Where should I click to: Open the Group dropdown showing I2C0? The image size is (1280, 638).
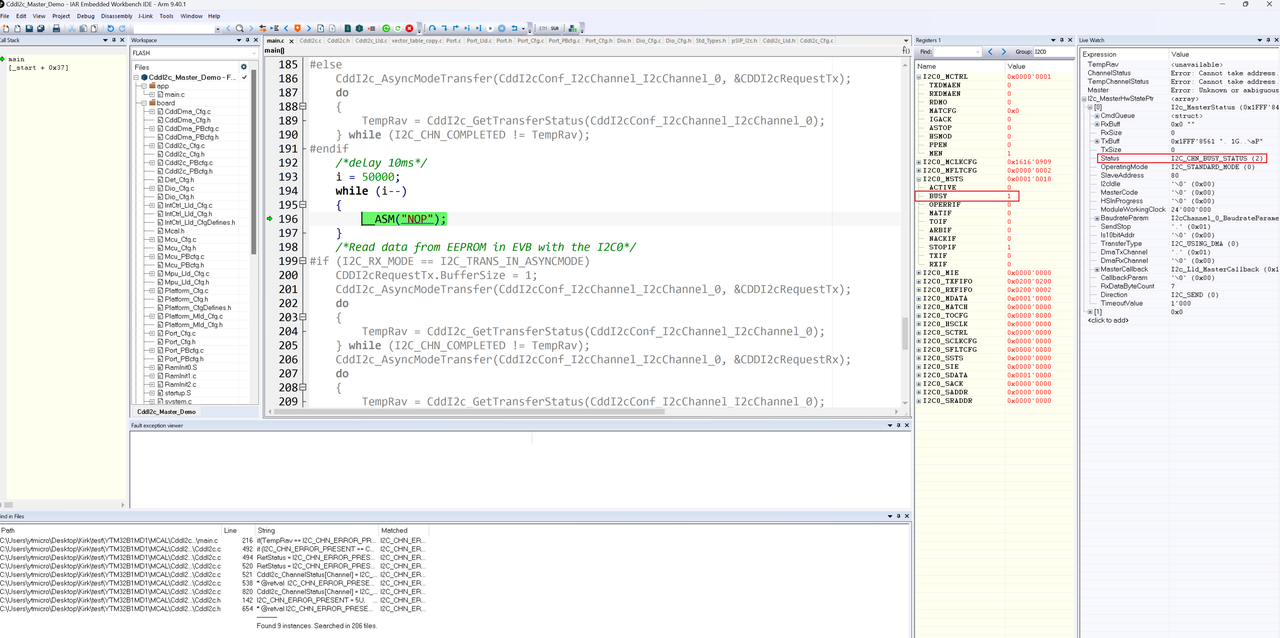tap(1048, 51)
